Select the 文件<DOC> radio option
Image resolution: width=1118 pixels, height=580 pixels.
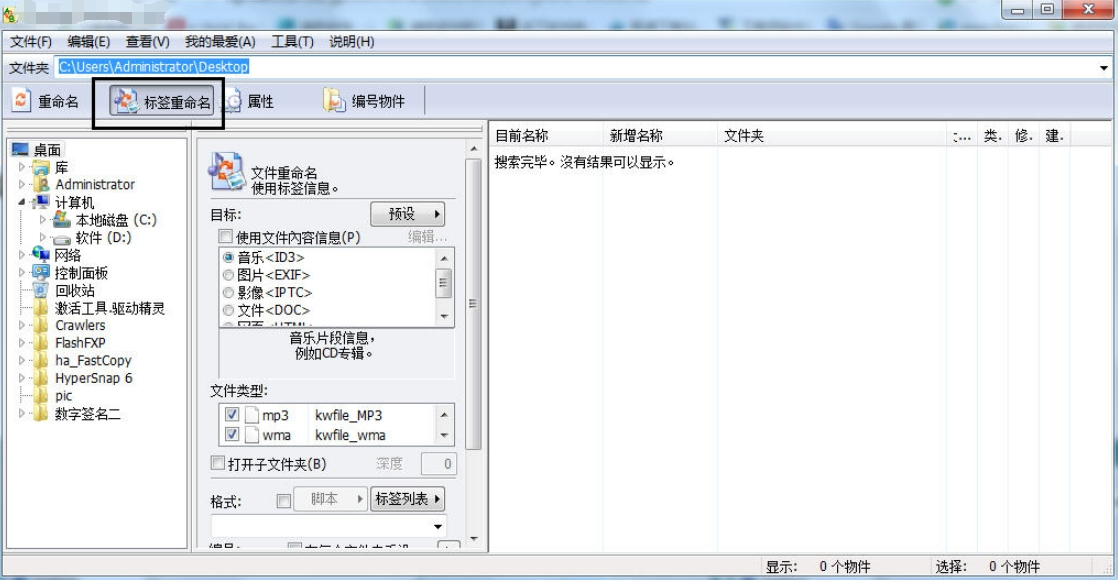coord(228,310)
